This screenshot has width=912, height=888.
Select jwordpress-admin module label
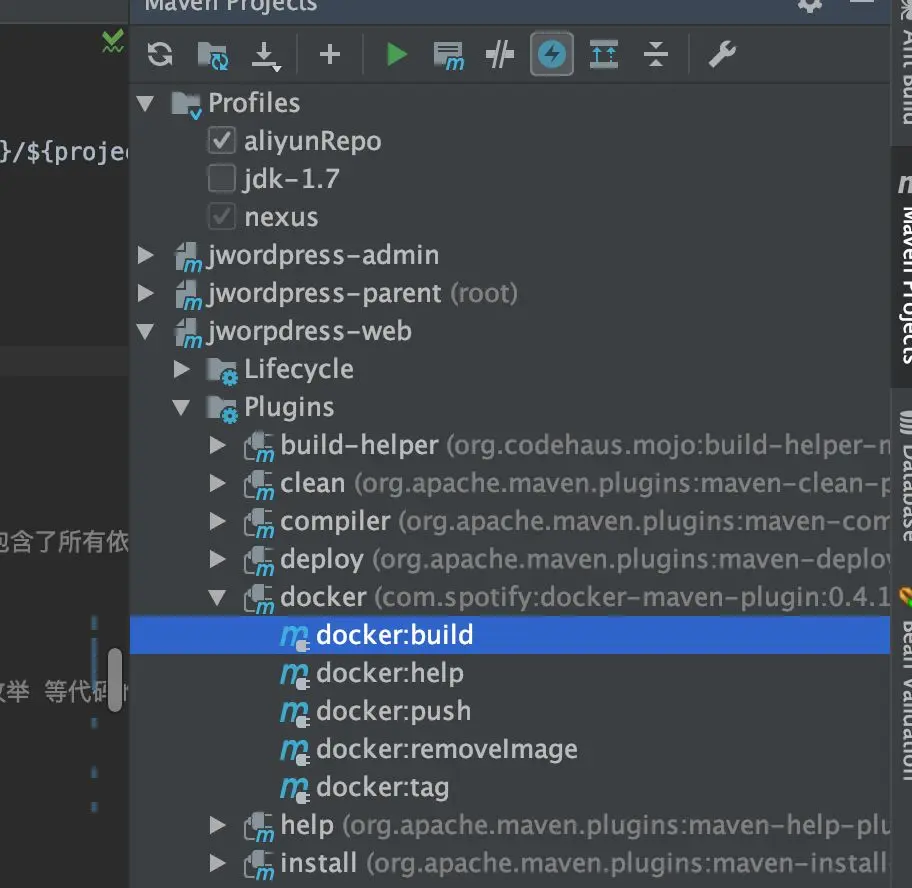[323, 255]
